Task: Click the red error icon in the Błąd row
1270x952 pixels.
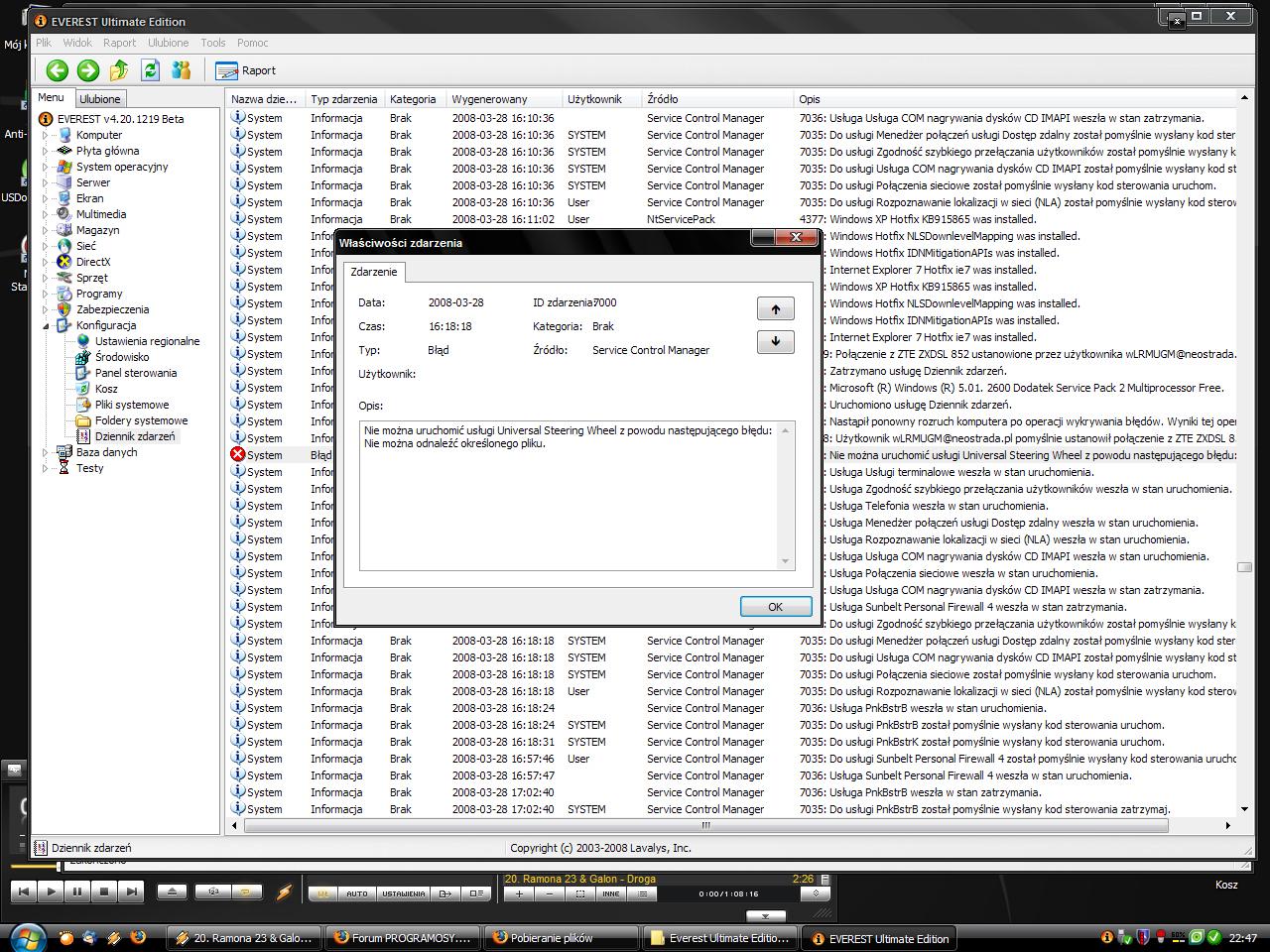Action: click(x=238, y=455)
